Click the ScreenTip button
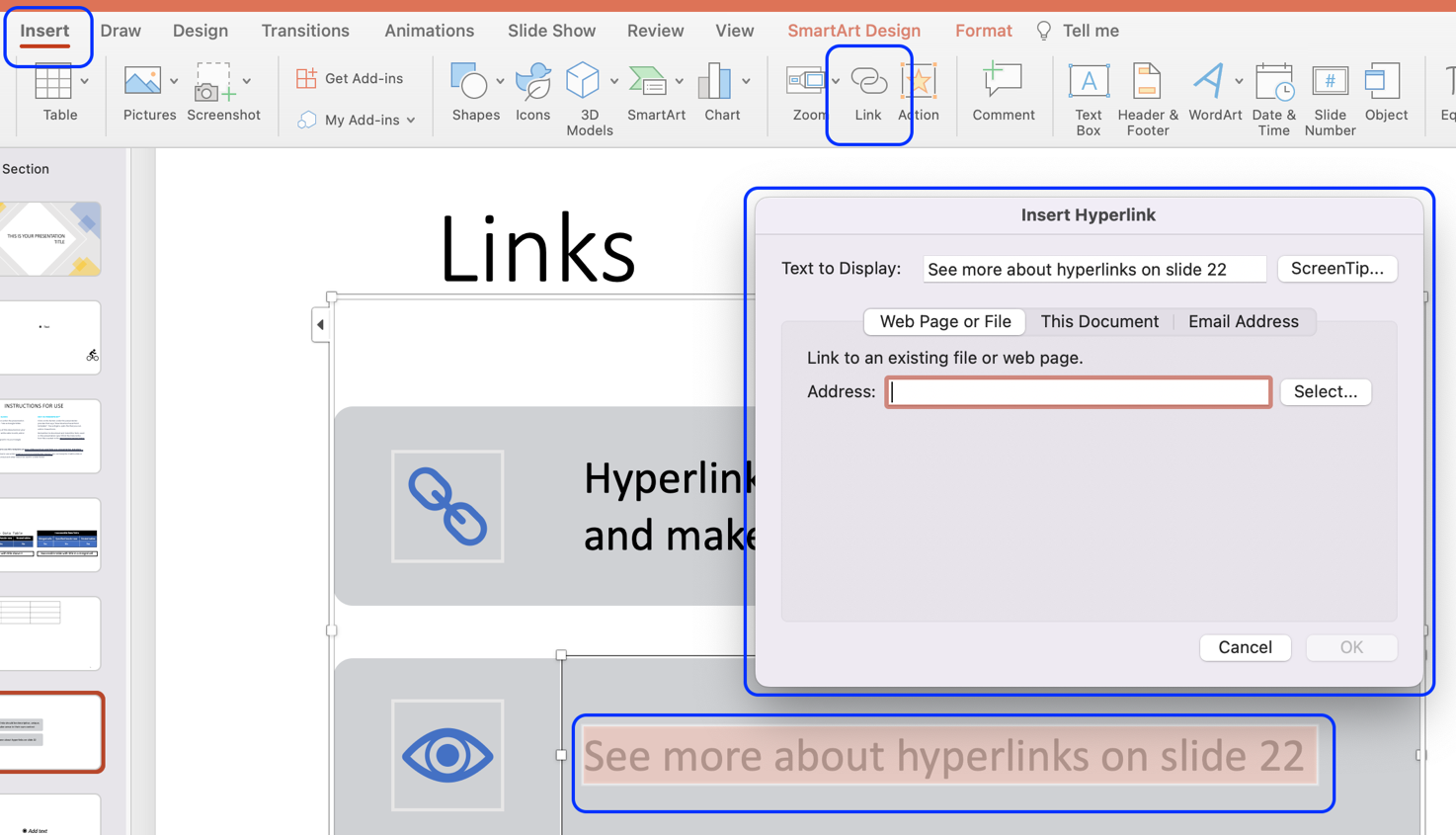The width and height of the screenshot is (1456, 835). point(1336,268)
